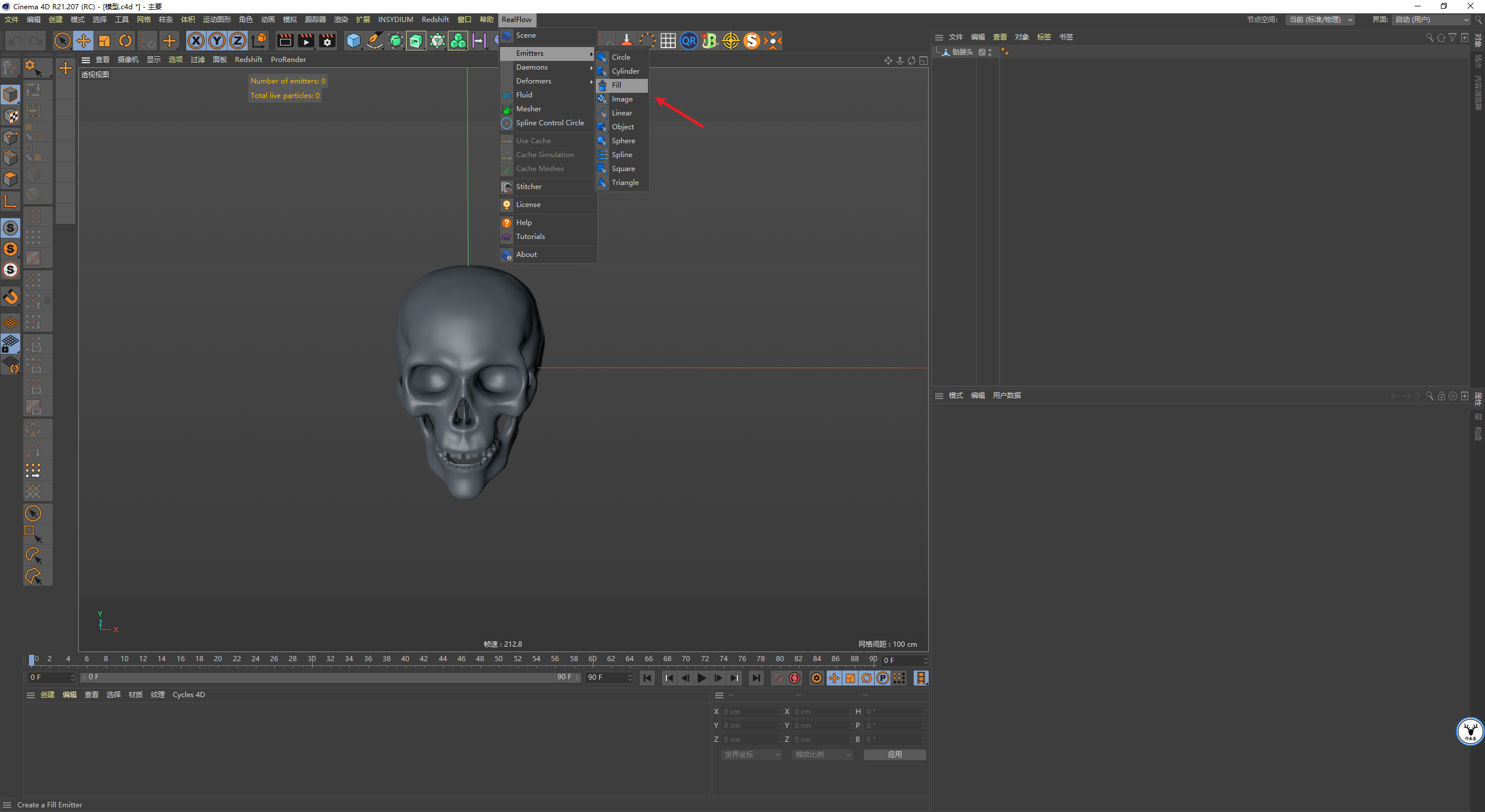The width and height of the screenshot is (1485, 812).
Task: Toggle the Y axis lock
Action: pos(217,41)
